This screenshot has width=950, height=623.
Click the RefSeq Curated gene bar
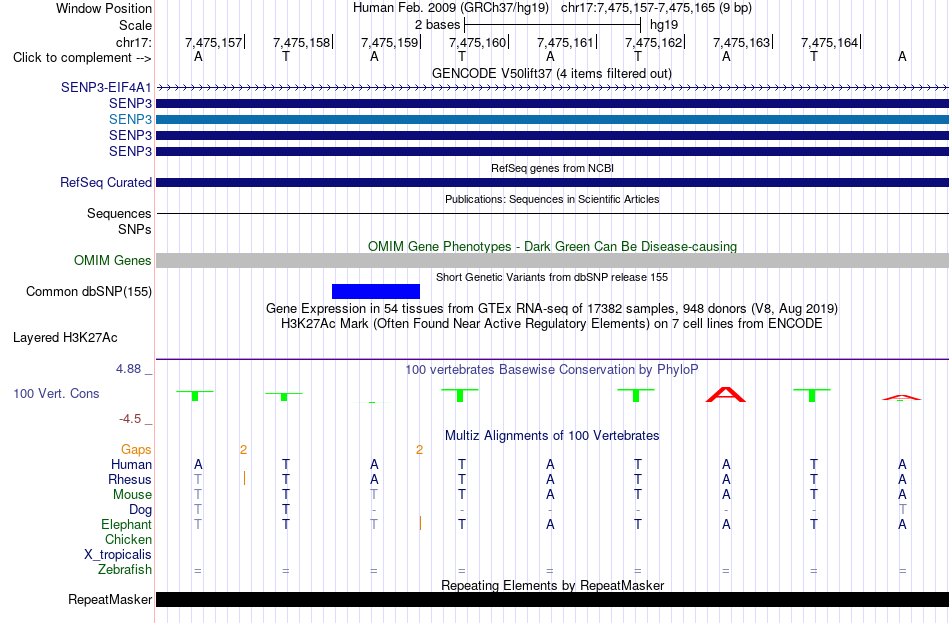(x=552, y=182)
